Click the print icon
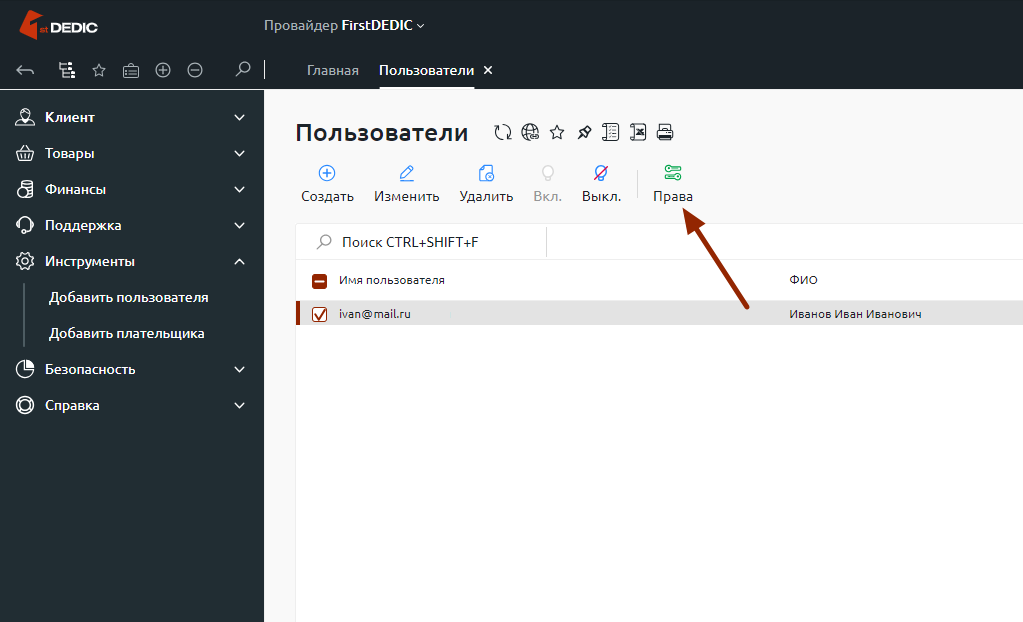This screenshot has width=1023, height=622. pos(665,132)
